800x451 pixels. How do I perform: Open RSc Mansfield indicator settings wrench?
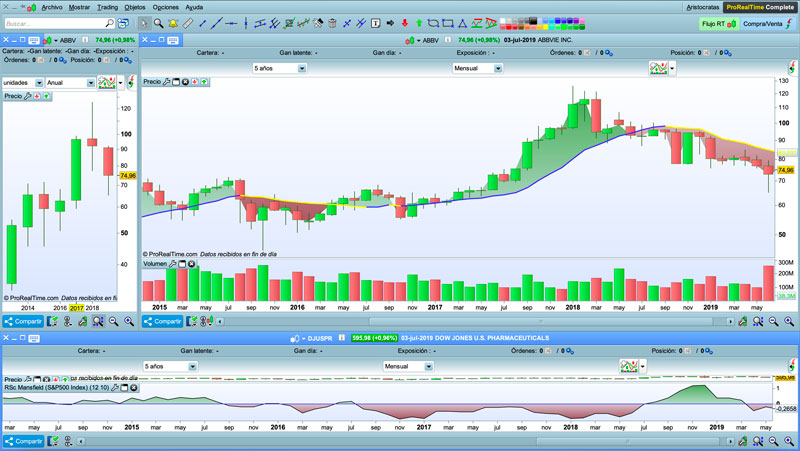click(x=115, y=388)
